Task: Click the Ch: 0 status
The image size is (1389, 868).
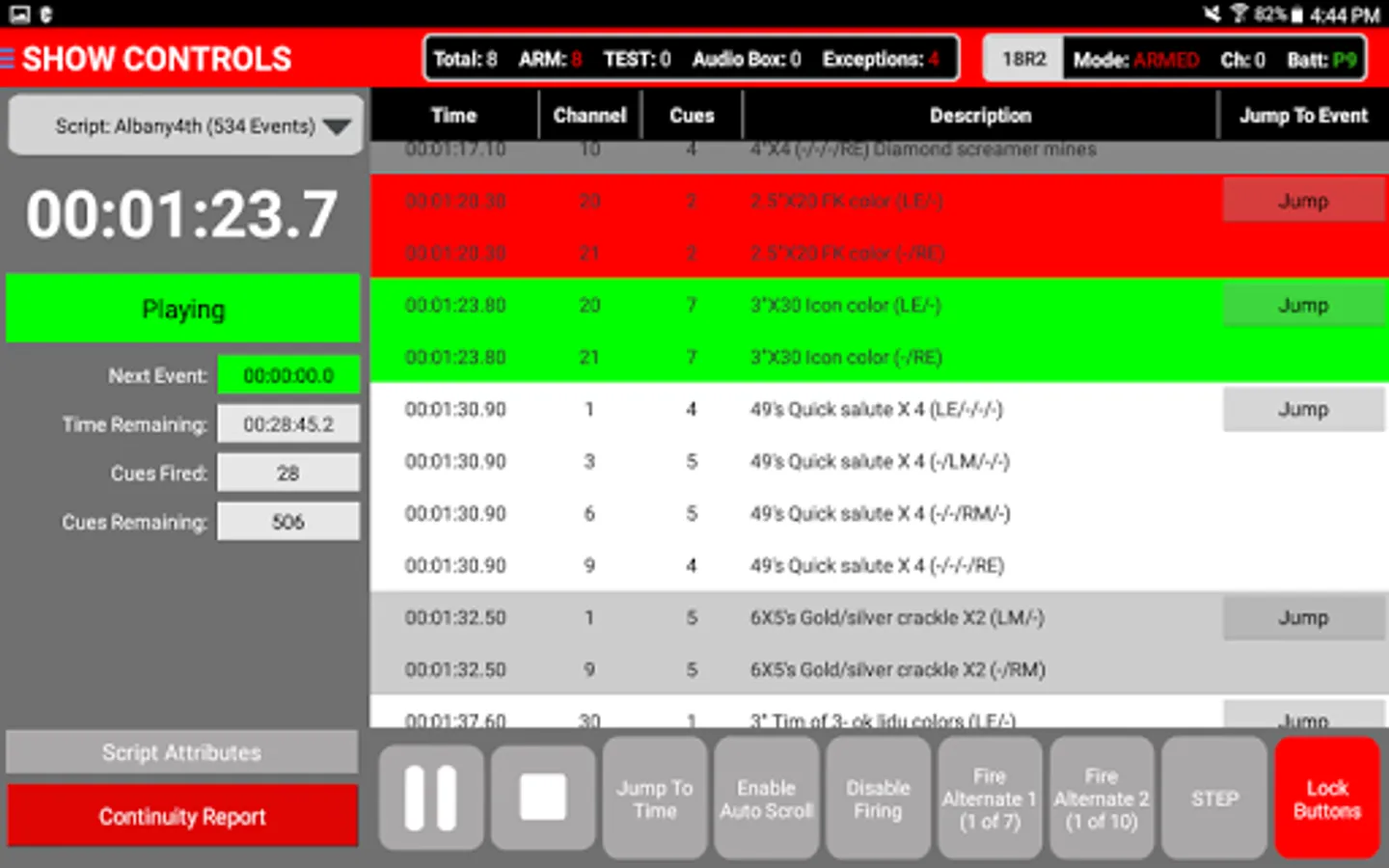Action: [x=1243, y=60]
